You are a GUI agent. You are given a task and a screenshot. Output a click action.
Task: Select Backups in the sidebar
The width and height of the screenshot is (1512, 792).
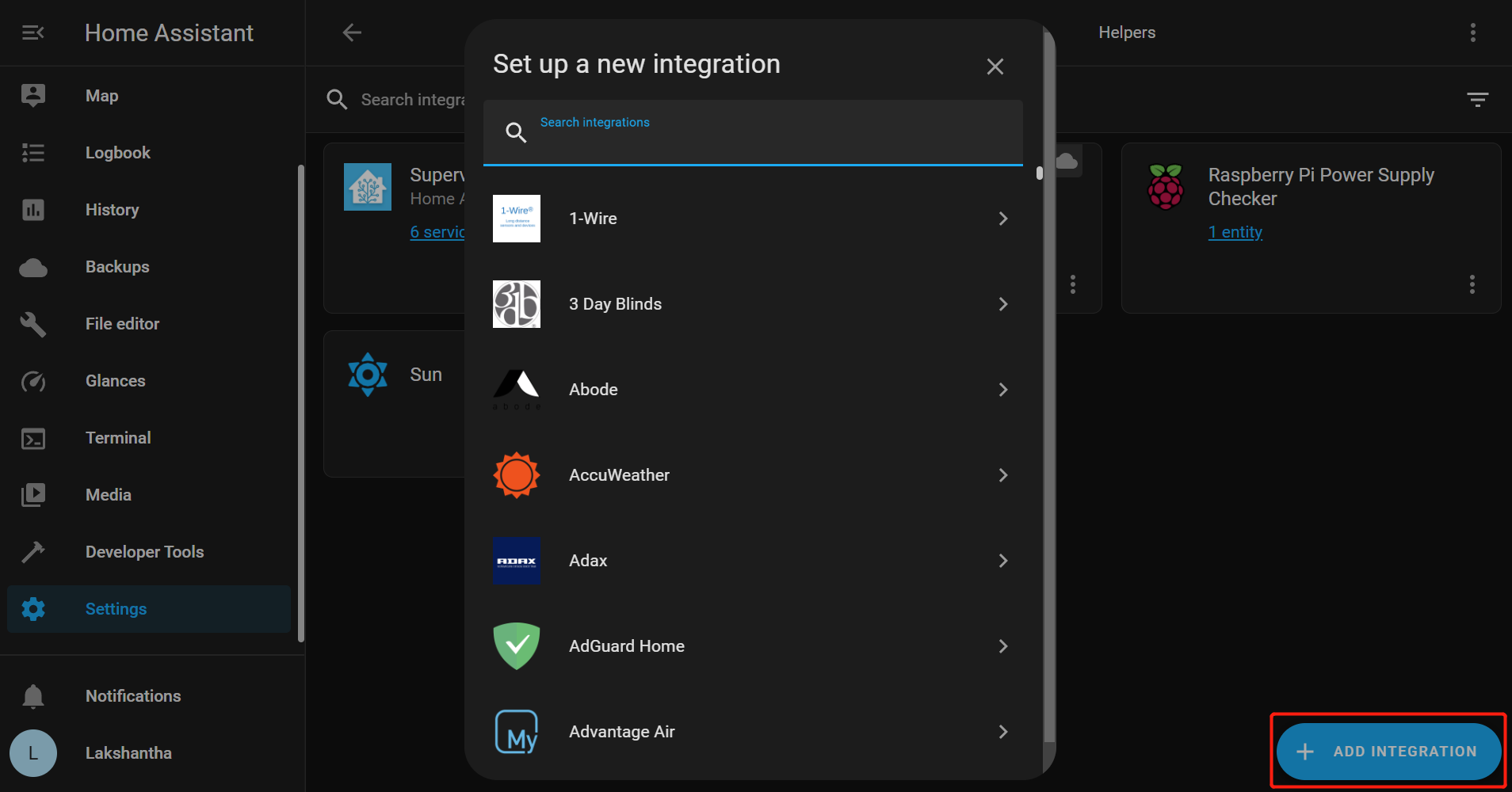tap(149, 267)
